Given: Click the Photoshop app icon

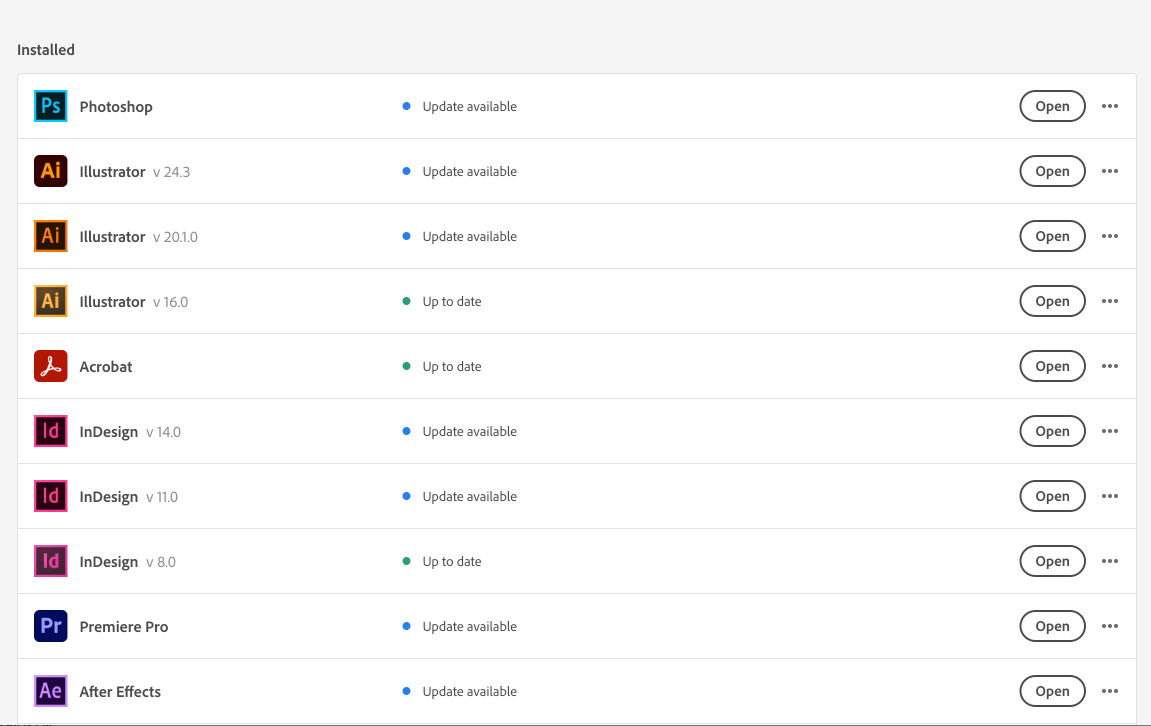Looking at the screenshot, I should click(50, 106).
